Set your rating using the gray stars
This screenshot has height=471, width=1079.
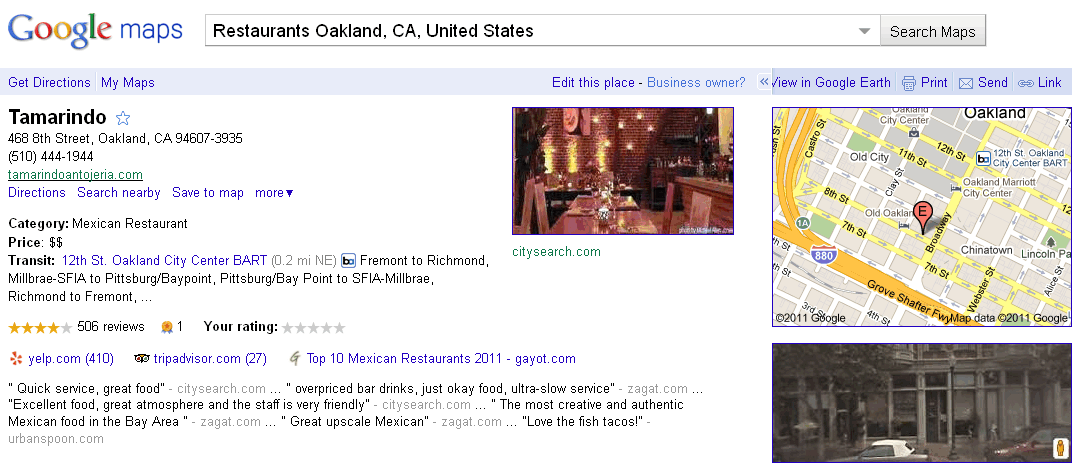313,327
